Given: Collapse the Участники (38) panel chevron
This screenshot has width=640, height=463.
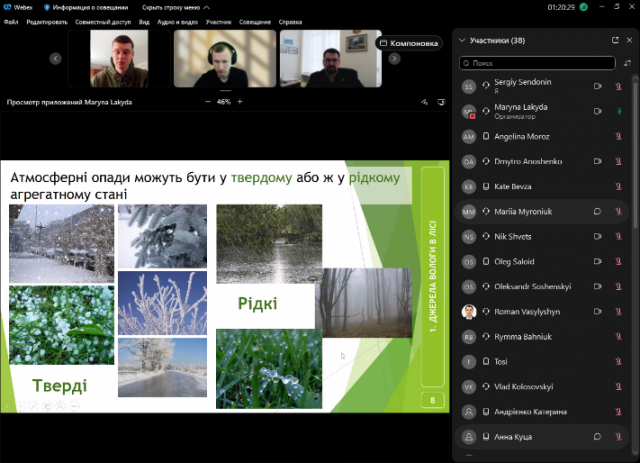Looking at the screenshot, I should click(x=462, y=40).
